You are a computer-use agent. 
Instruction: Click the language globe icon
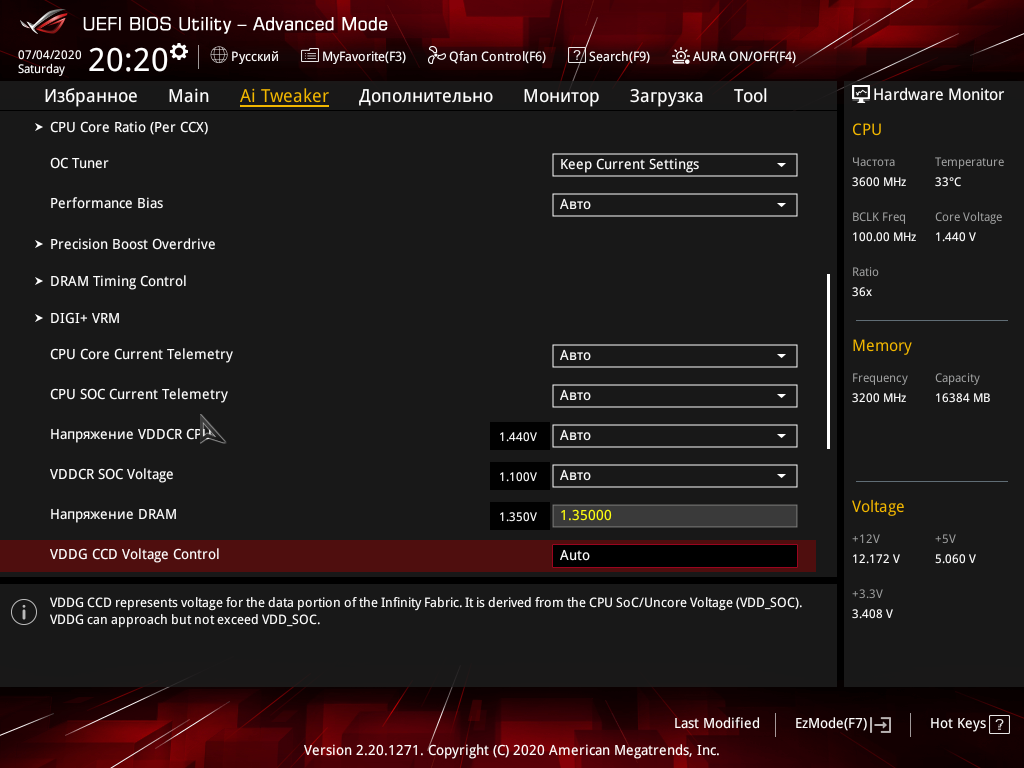coord(219,56)
